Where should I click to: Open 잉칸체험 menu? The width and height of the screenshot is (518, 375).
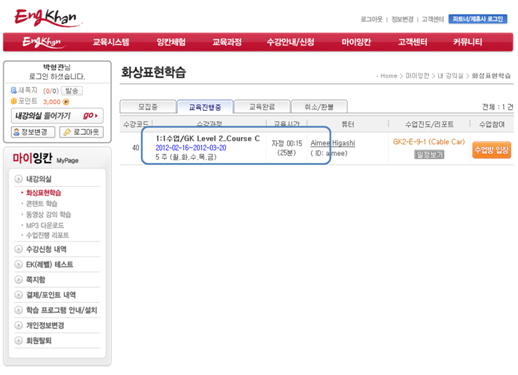[x=171, y=42]
